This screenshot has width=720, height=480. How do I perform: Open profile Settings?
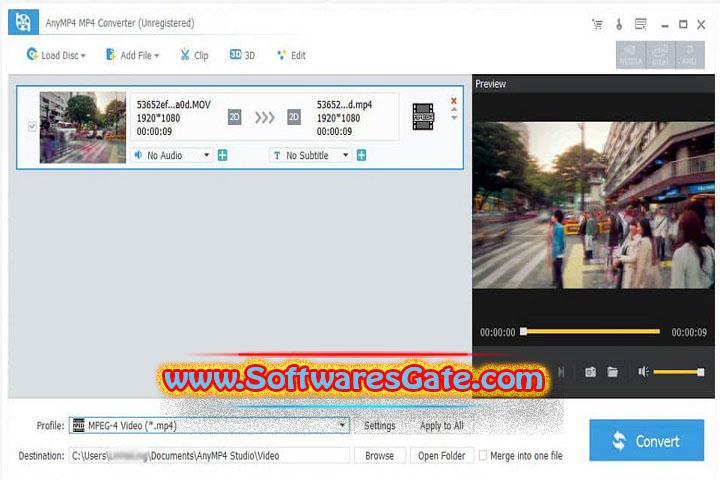380,426
